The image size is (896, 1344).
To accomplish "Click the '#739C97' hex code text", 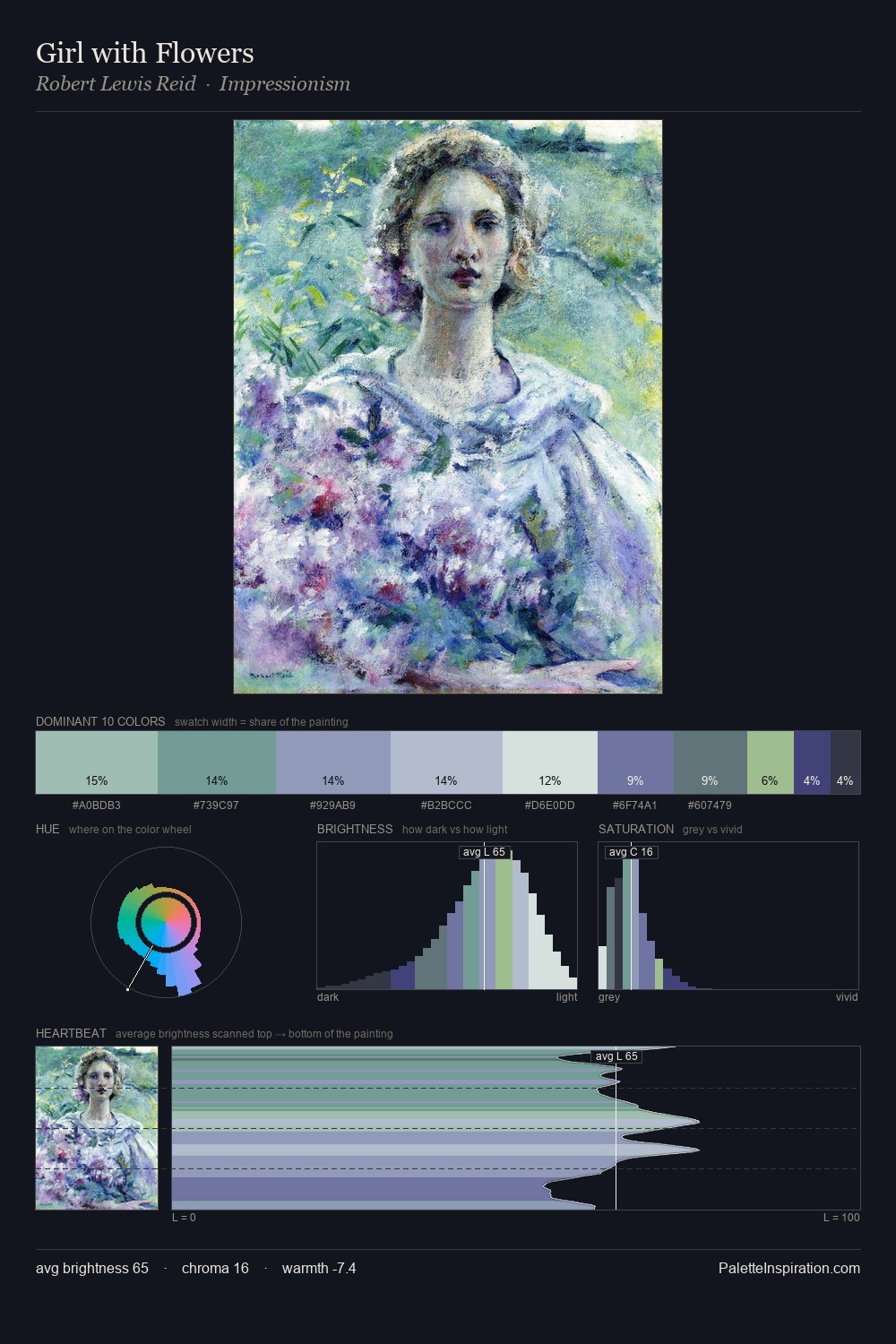I will coord(217,805).
